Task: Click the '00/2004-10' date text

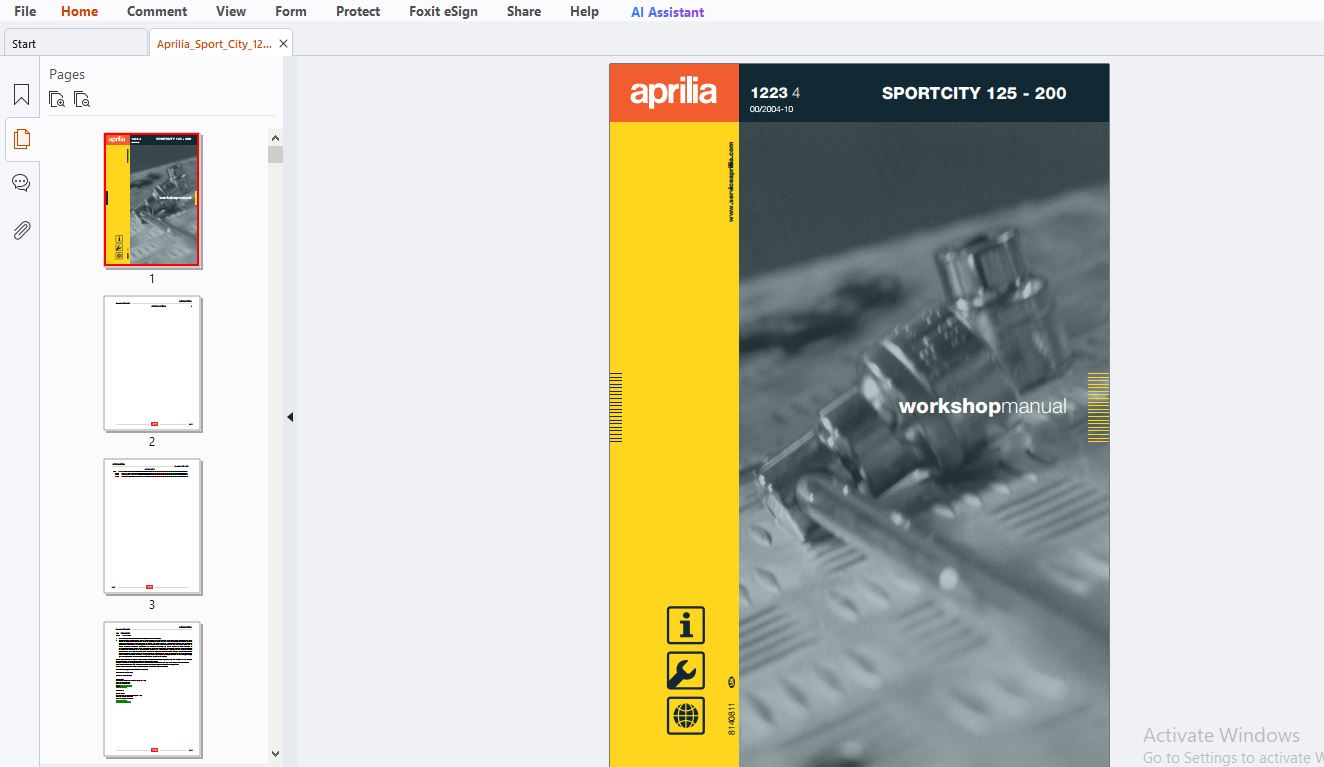Action: [771, 109]
